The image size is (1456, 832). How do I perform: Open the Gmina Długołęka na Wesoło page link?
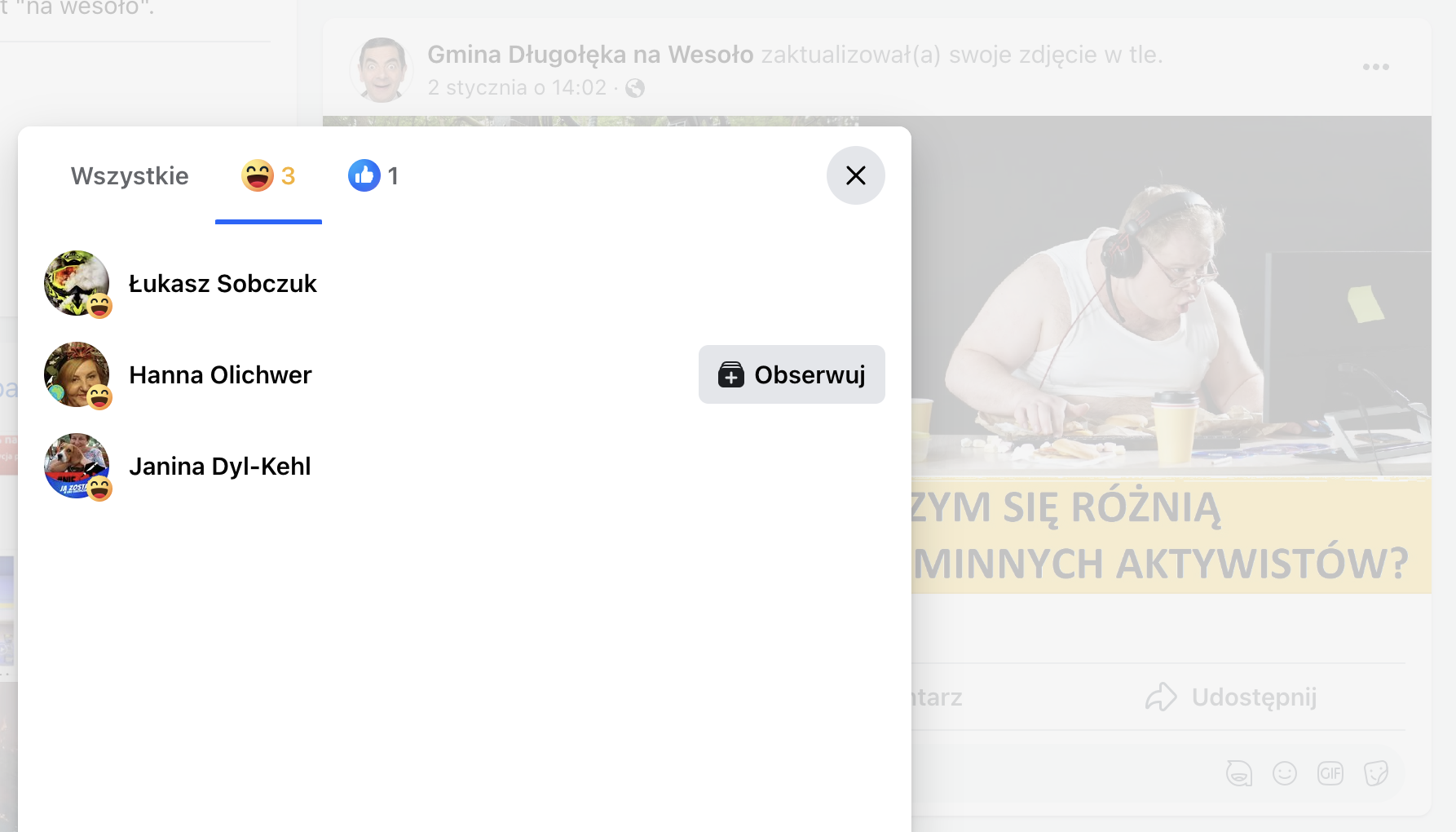[x=590, y=54]
